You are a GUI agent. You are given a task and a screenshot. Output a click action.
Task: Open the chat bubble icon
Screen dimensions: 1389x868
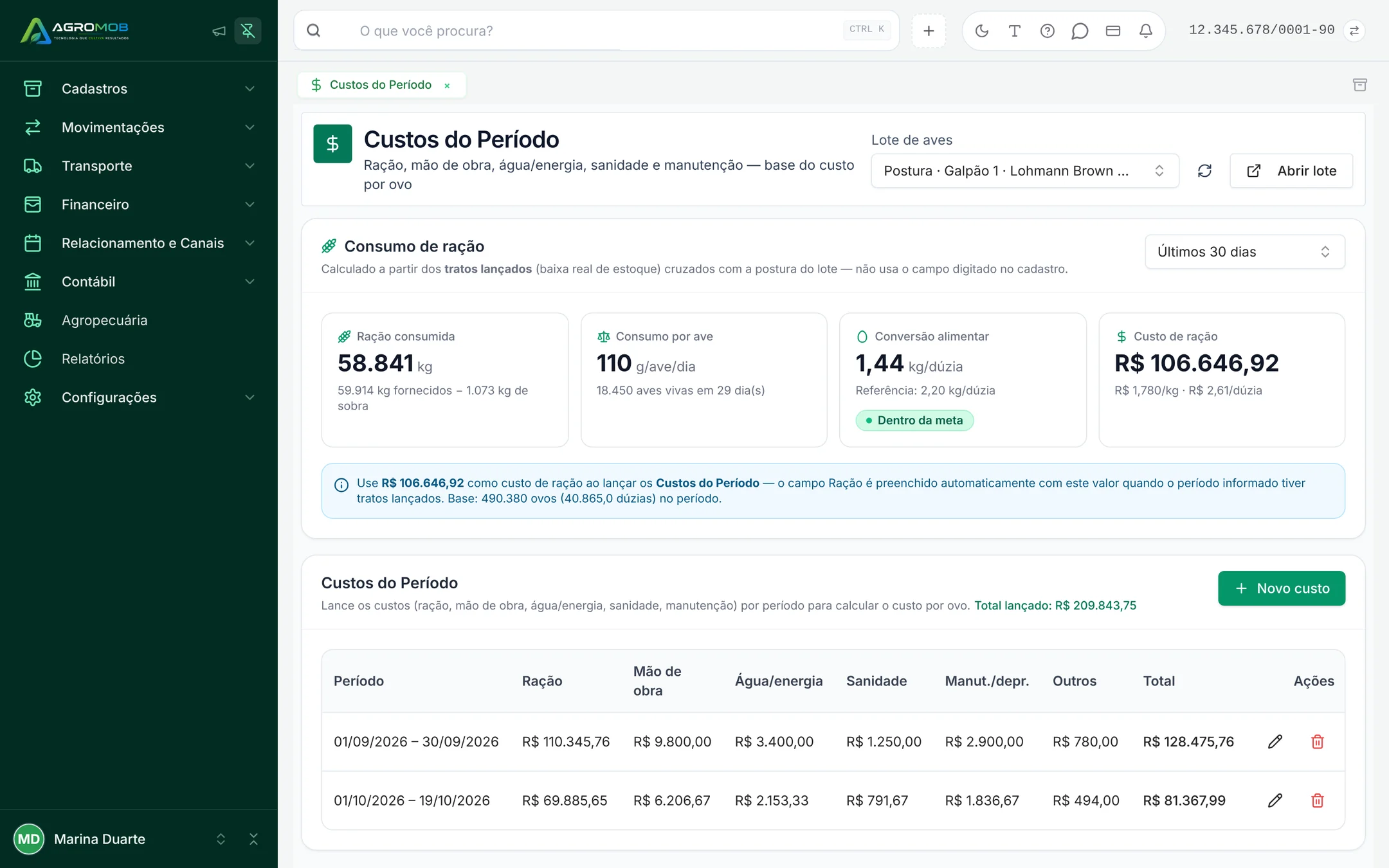tap(1080, 31)
